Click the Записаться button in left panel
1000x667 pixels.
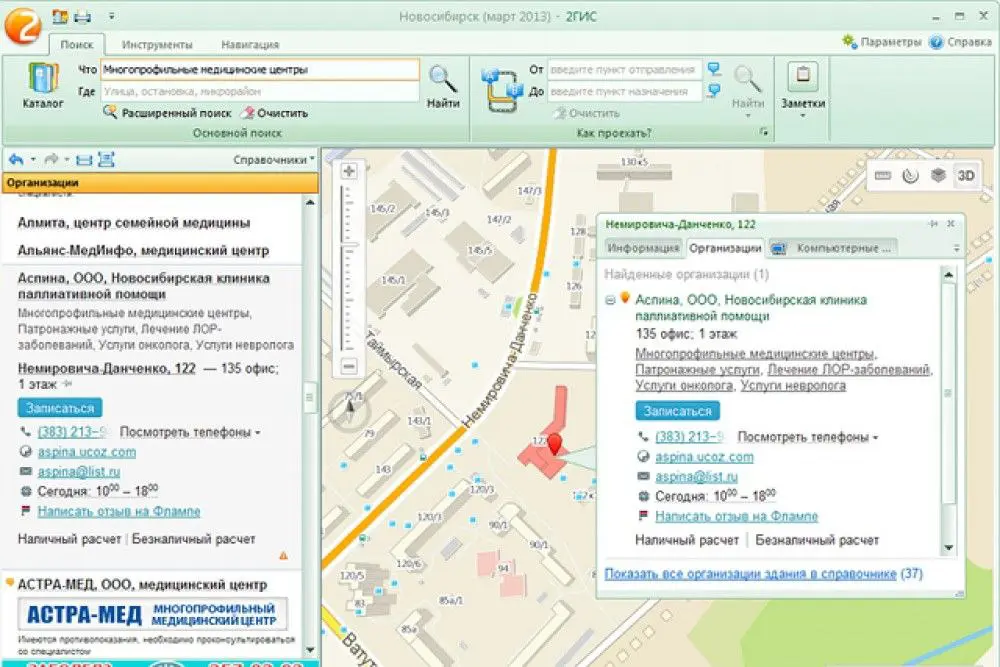[x=60, y=408]
